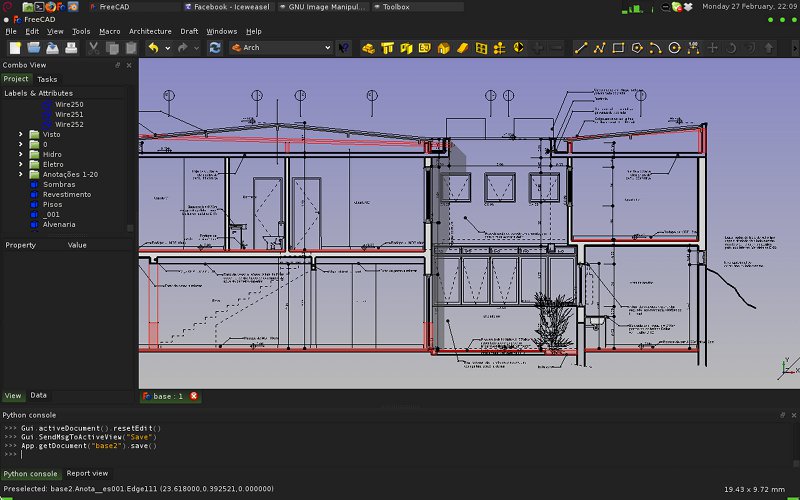The image size is (800, 500).
Task: Undo the last action with the yellow arrow
Action: 154,48
